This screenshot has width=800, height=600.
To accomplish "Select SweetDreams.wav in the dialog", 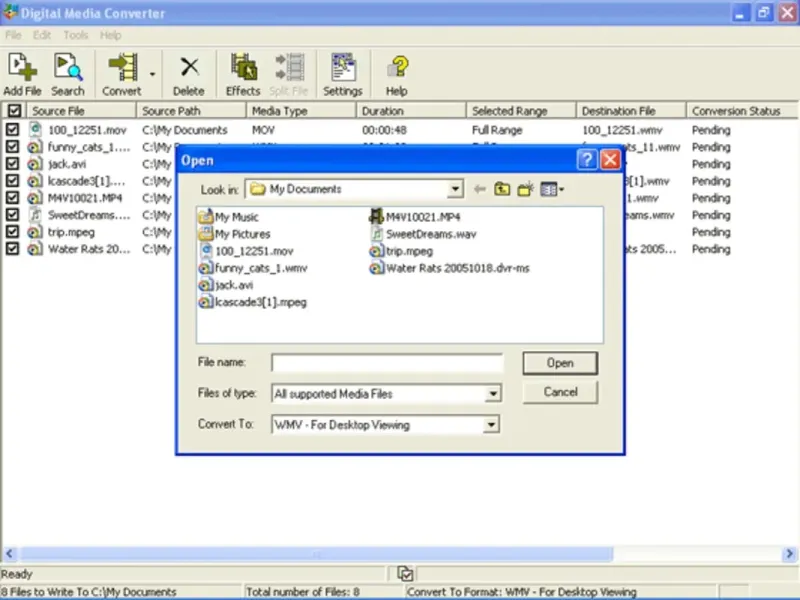I will 423,234.
